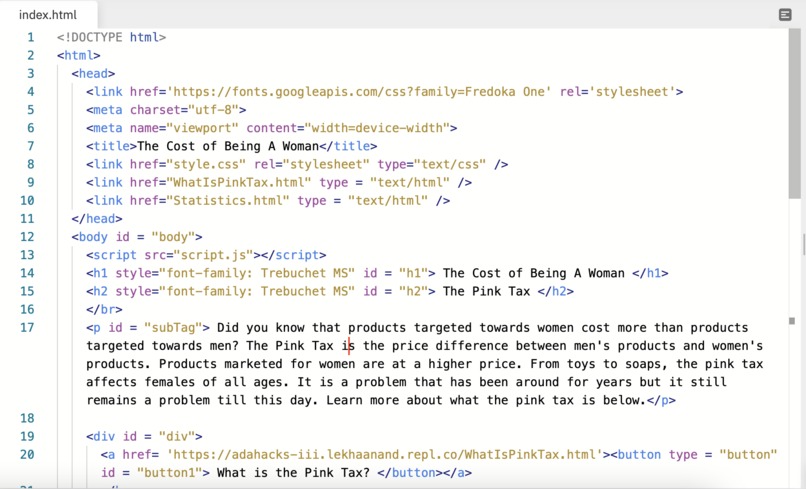Click the vertical scrollbar thumb
This screenshot has width=806, height=489.
(795, 113)
